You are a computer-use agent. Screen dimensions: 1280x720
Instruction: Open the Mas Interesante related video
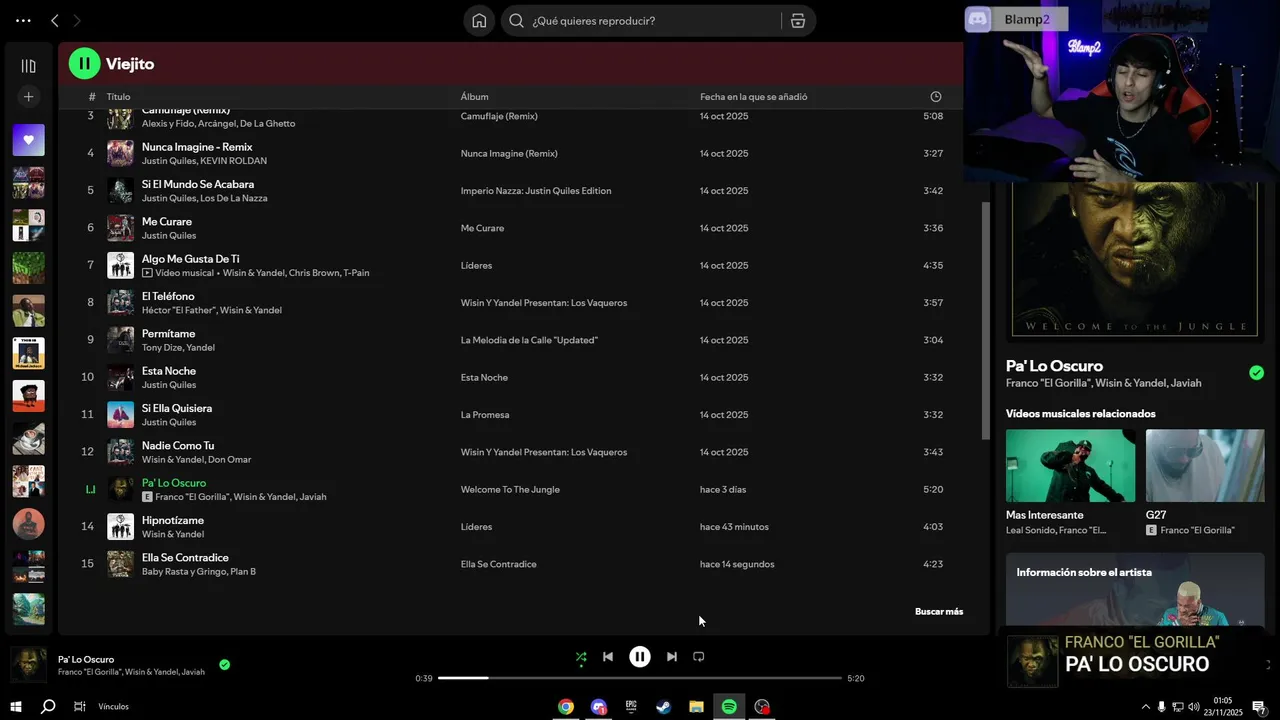coord(1070,465)
